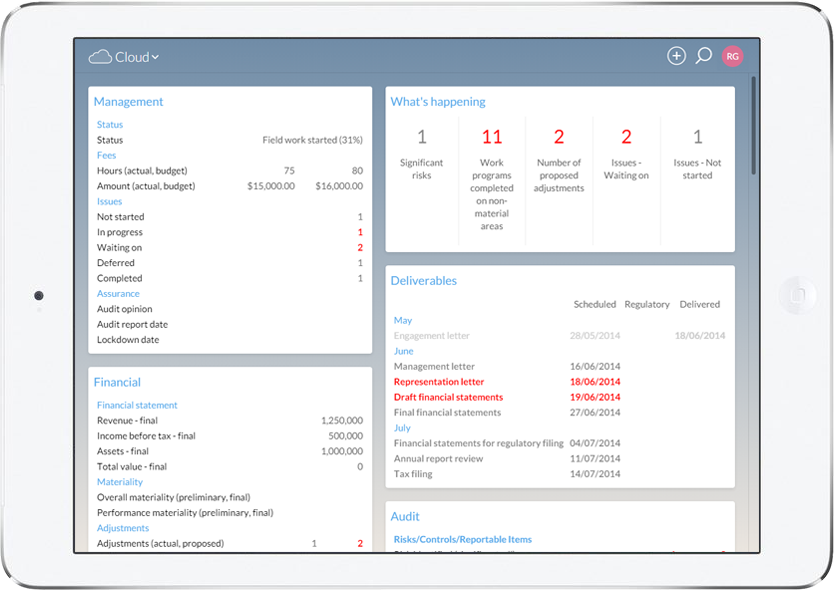
Task: Expand the Cloud dropdown chevron
Action: 155,58
